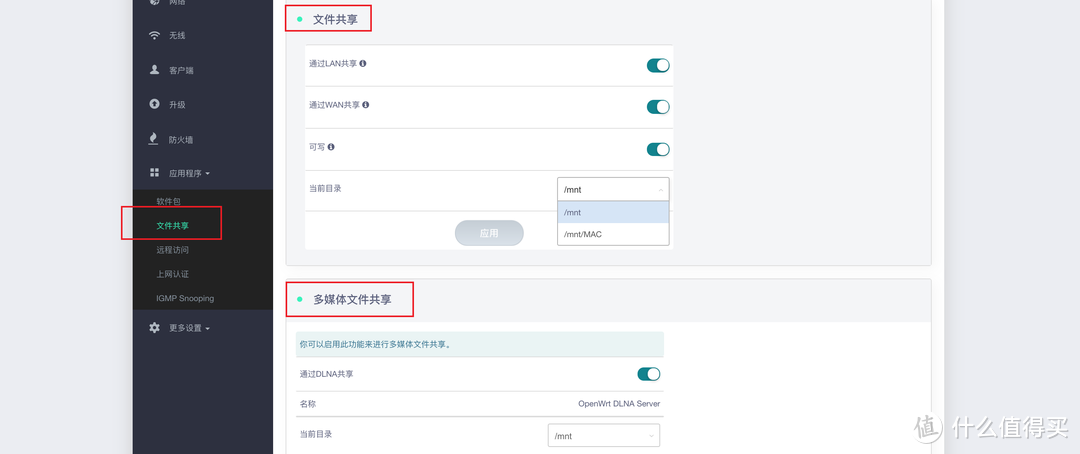Image resolution: width=1080 pixels, height=454 pixels.
Task: Open 远程访问 remote access item
Action: click(x=172, y=249)
